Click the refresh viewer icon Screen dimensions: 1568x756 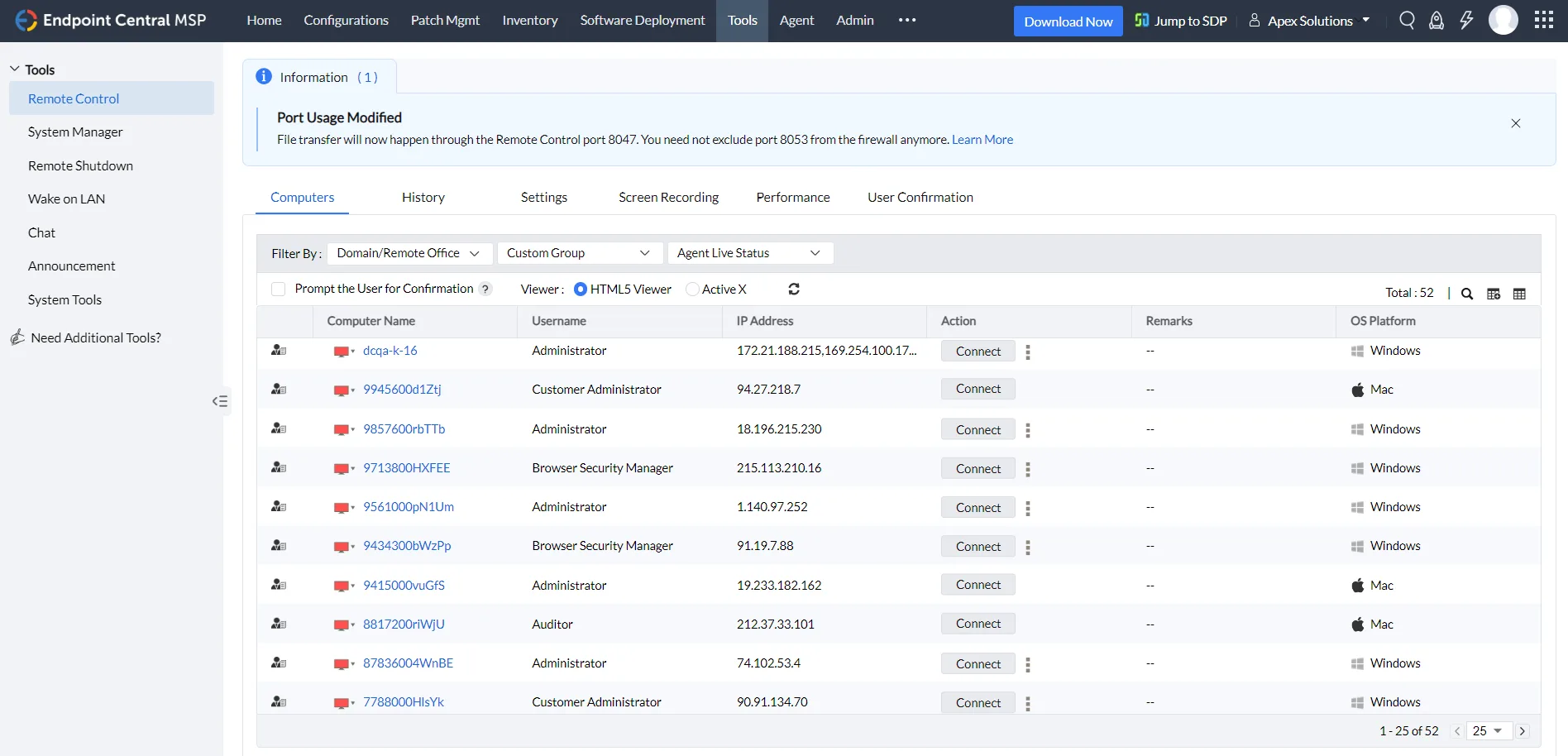(794, 289)
